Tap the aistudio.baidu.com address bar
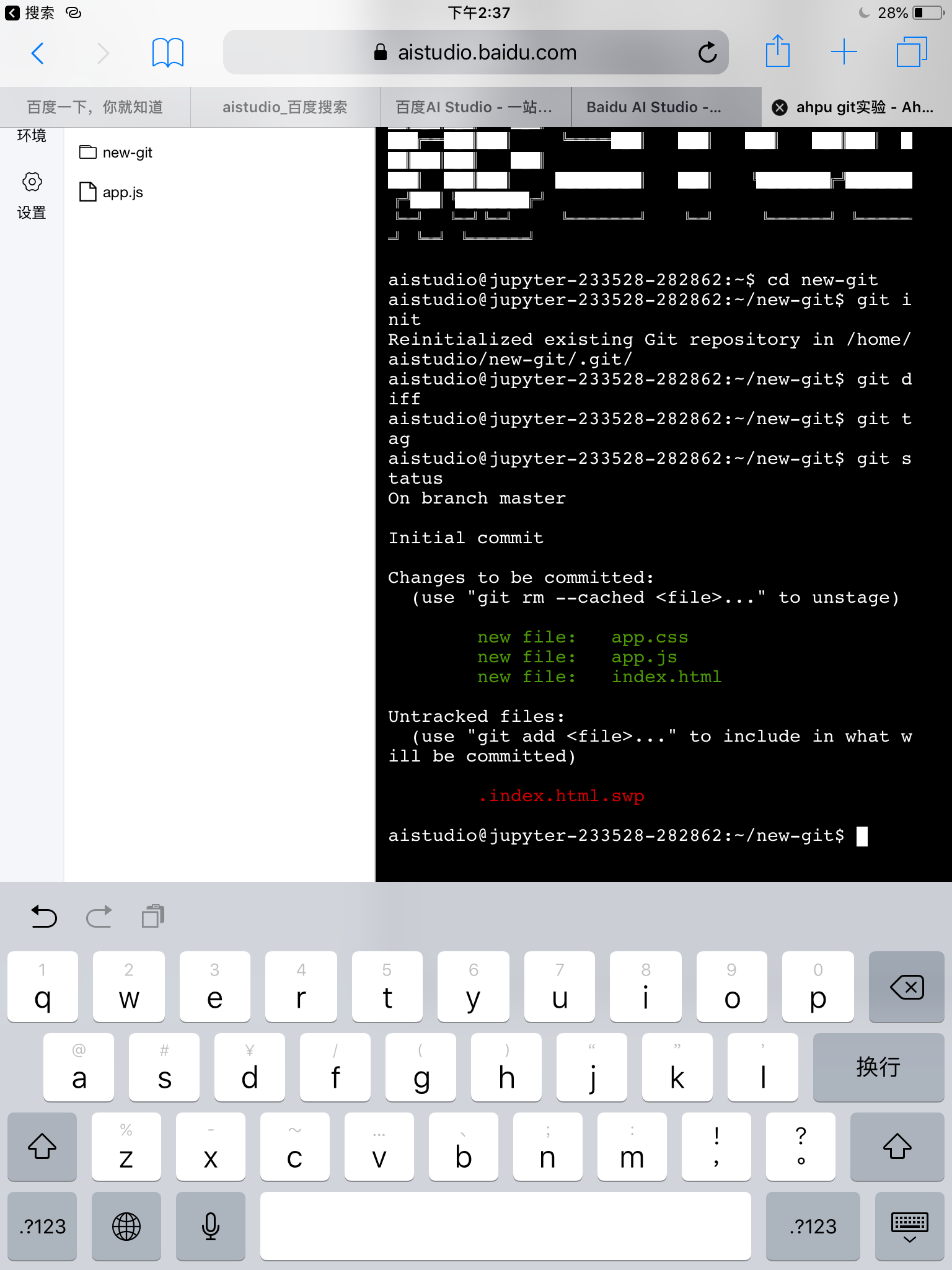The height and width of the screenshot is (1270, 952). 475,53
